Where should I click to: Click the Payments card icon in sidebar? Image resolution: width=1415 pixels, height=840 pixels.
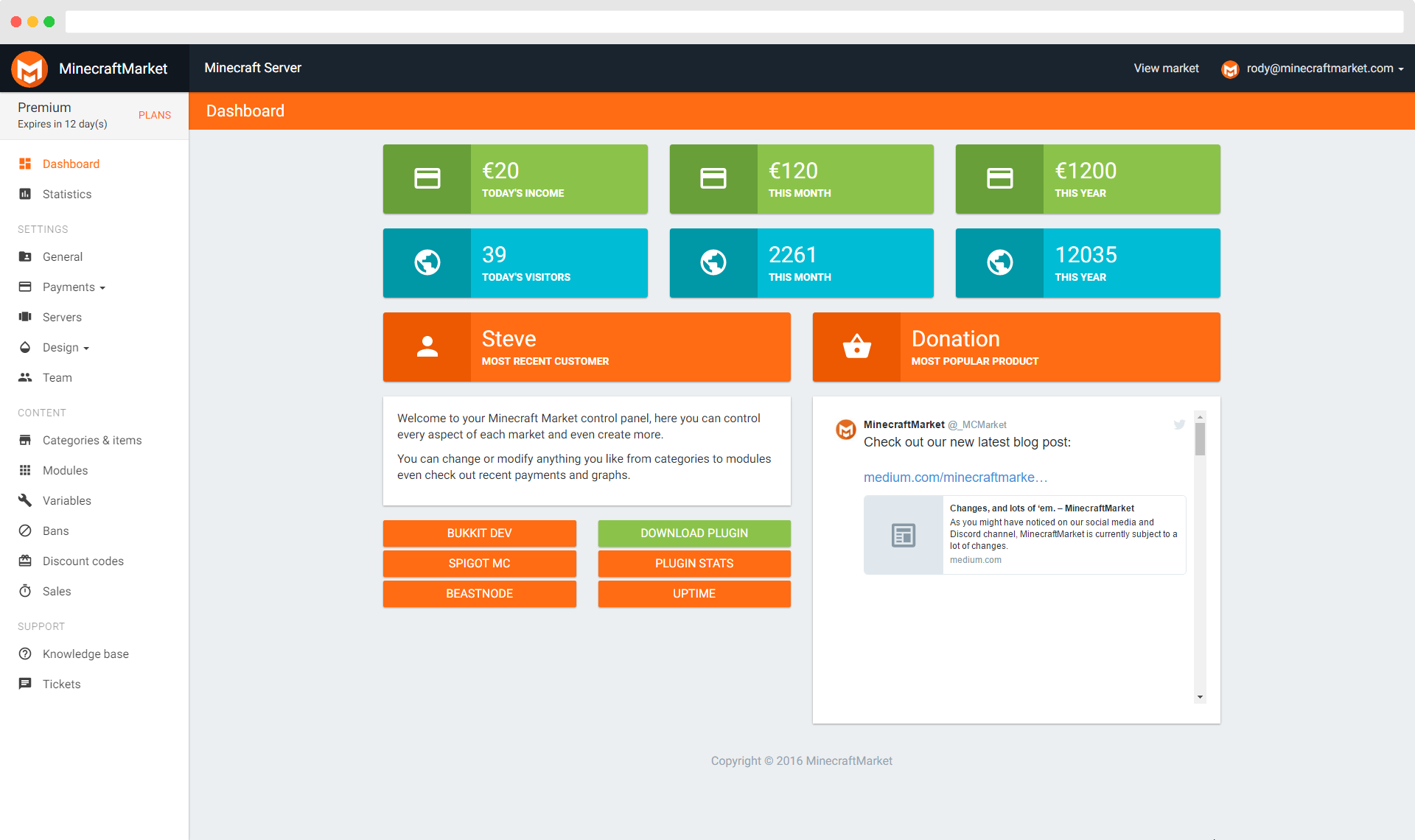click(x=25, y=287)
